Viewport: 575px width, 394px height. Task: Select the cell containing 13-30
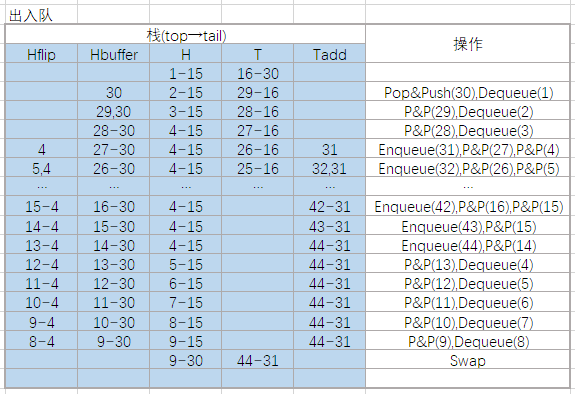pyautogui.click(x=114, y=264)
